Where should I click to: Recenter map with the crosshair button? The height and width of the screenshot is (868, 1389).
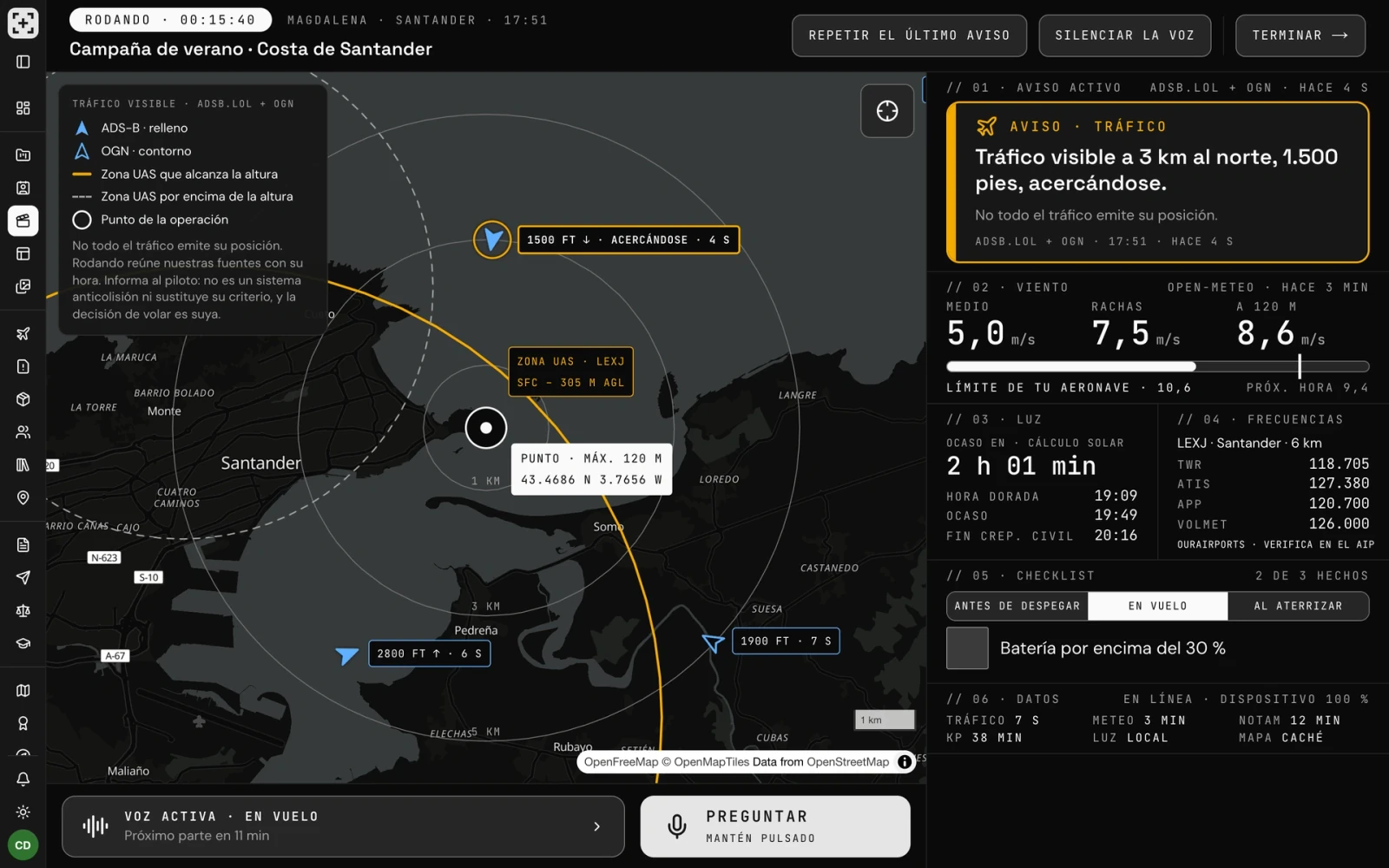(887, 111)
